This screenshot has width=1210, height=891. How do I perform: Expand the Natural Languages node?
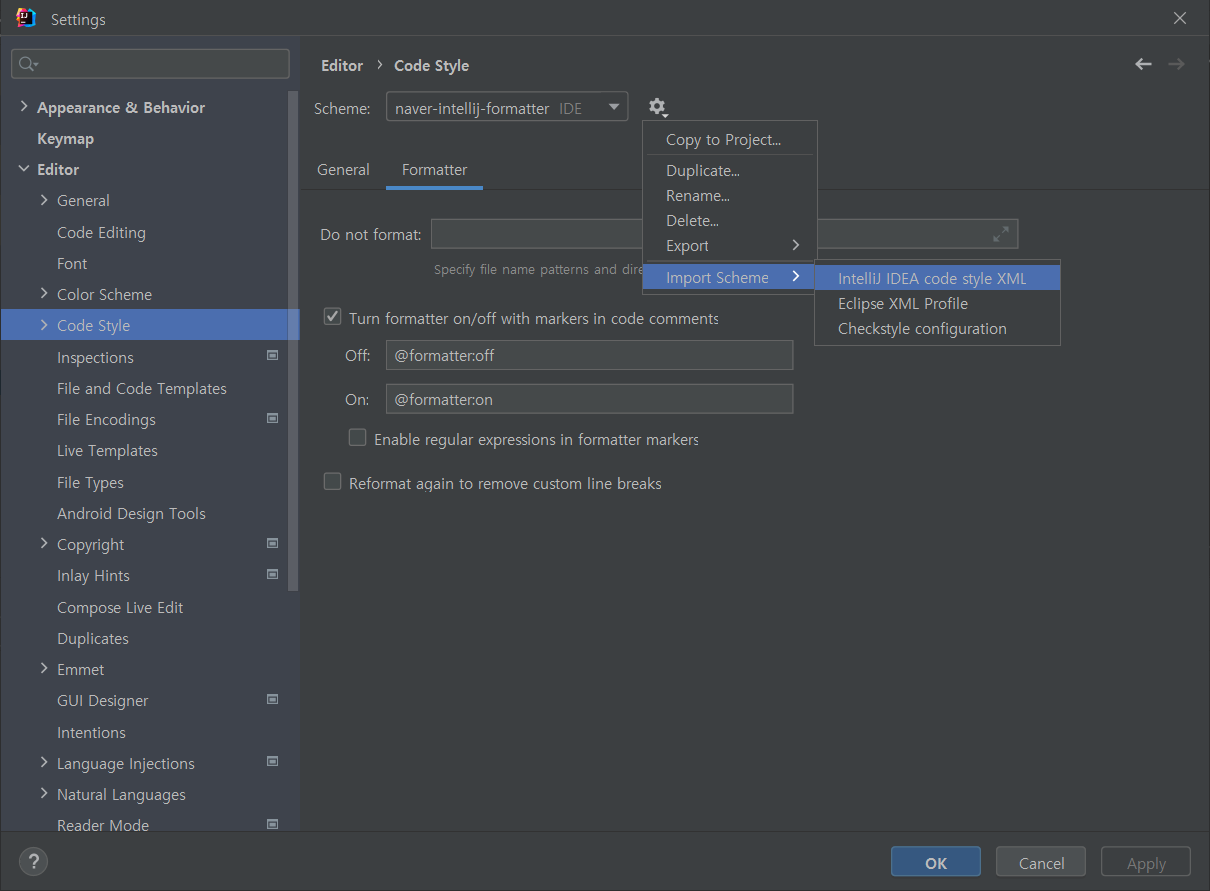click(44, 793)
